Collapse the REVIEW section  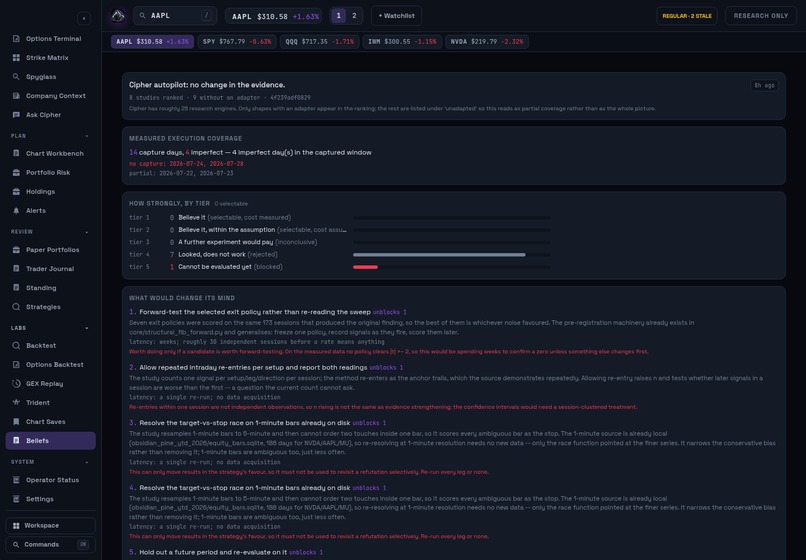tap(86, 232)
